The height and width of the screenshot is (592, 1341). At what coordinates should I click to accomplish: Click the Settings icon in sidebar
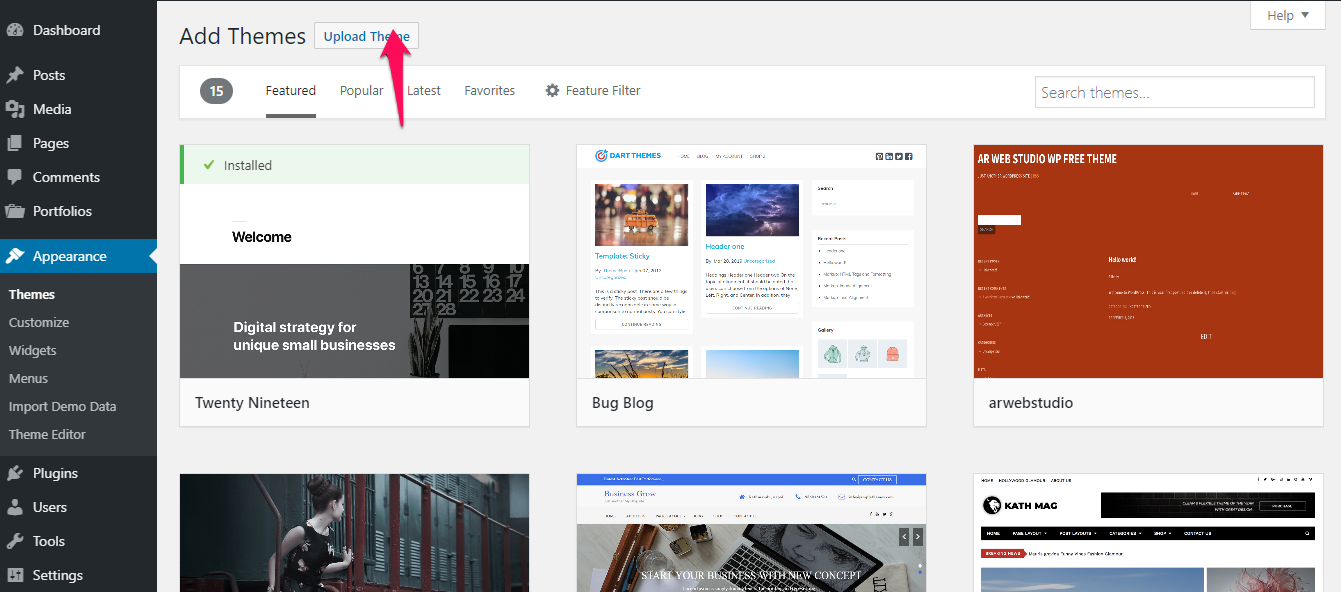[x=15, y=575]
